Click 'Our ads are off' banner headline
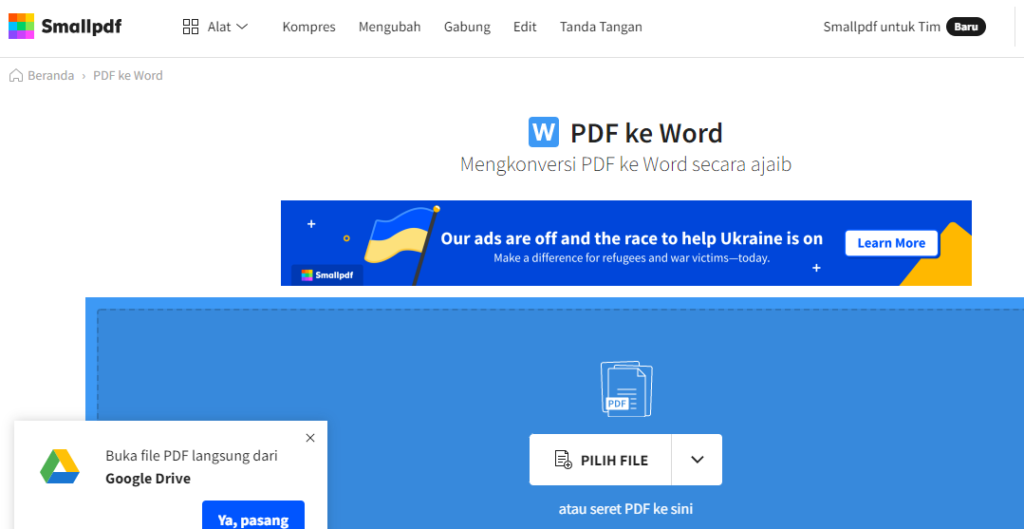Viewport: 1024px width, 529px height. 632,238
